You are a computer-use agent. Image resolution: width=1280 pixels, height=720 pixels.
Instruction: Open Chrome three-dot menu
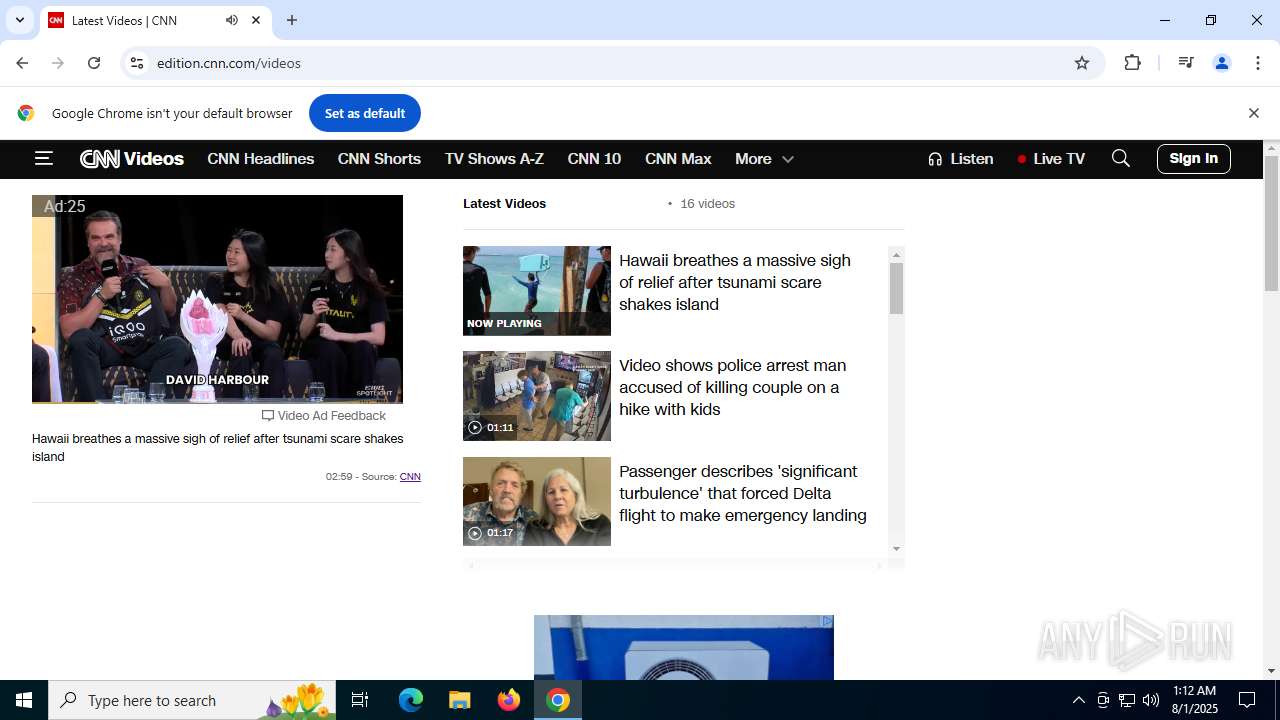[x=1257, y=63]
